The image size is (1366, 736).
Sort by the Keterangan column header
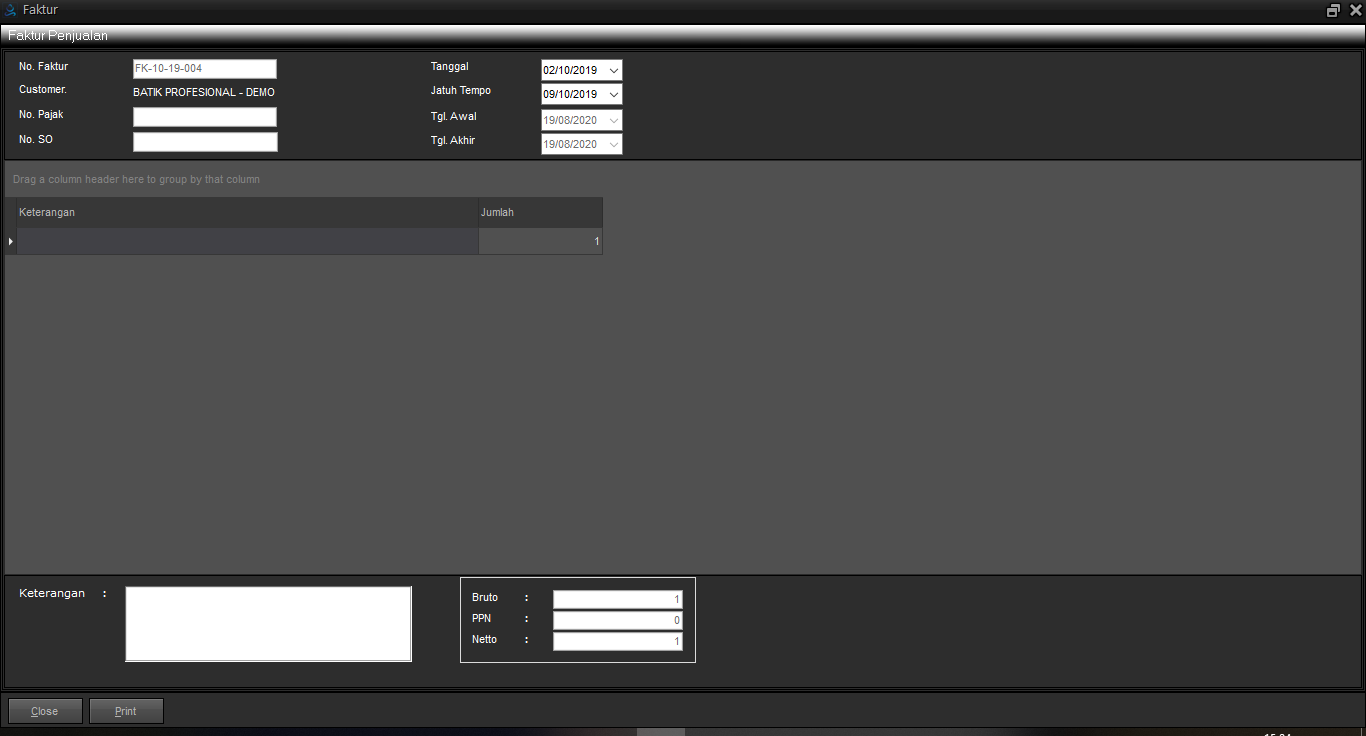[x=246, y=212]
